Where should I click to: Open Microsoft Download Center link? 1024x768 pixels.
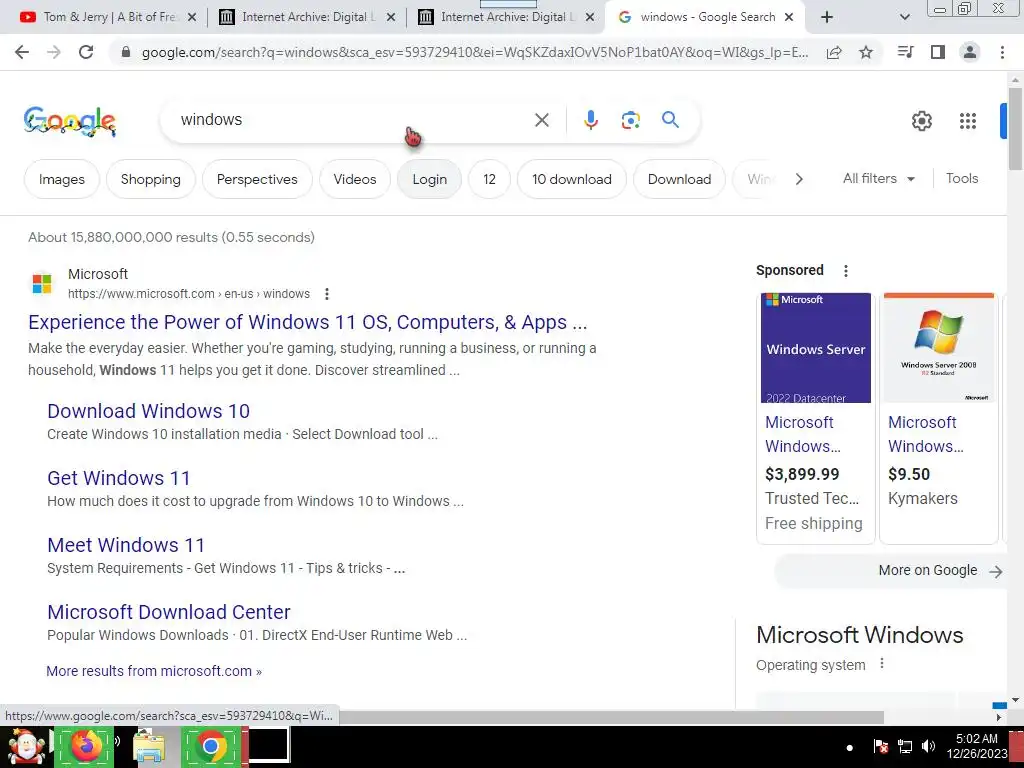click(168, 612)
